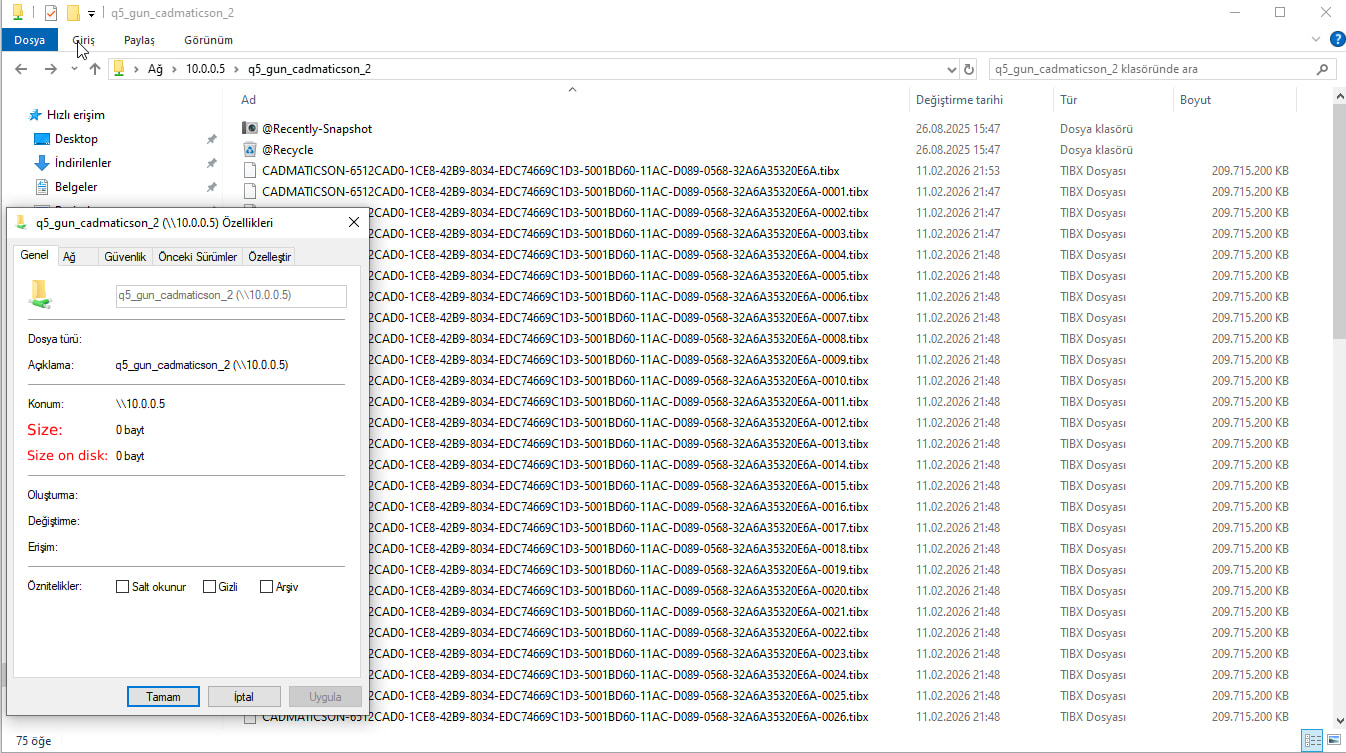Click the address bar refresh icon
Viewport: 1346px width, 753px height.
(x=968, y=70)
